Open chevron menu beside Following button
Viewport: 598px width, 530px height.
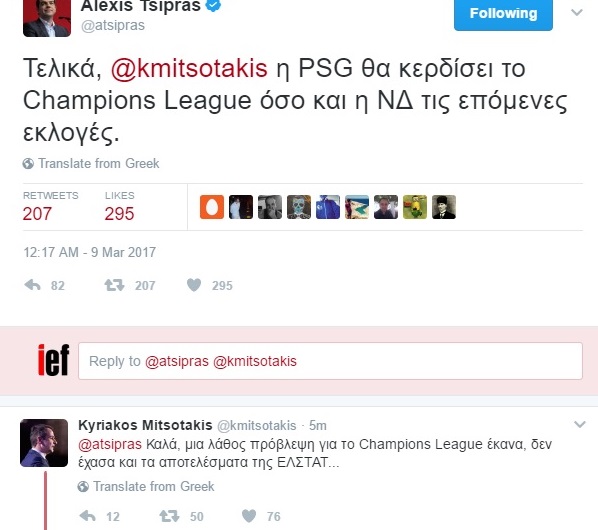point(577,12)
